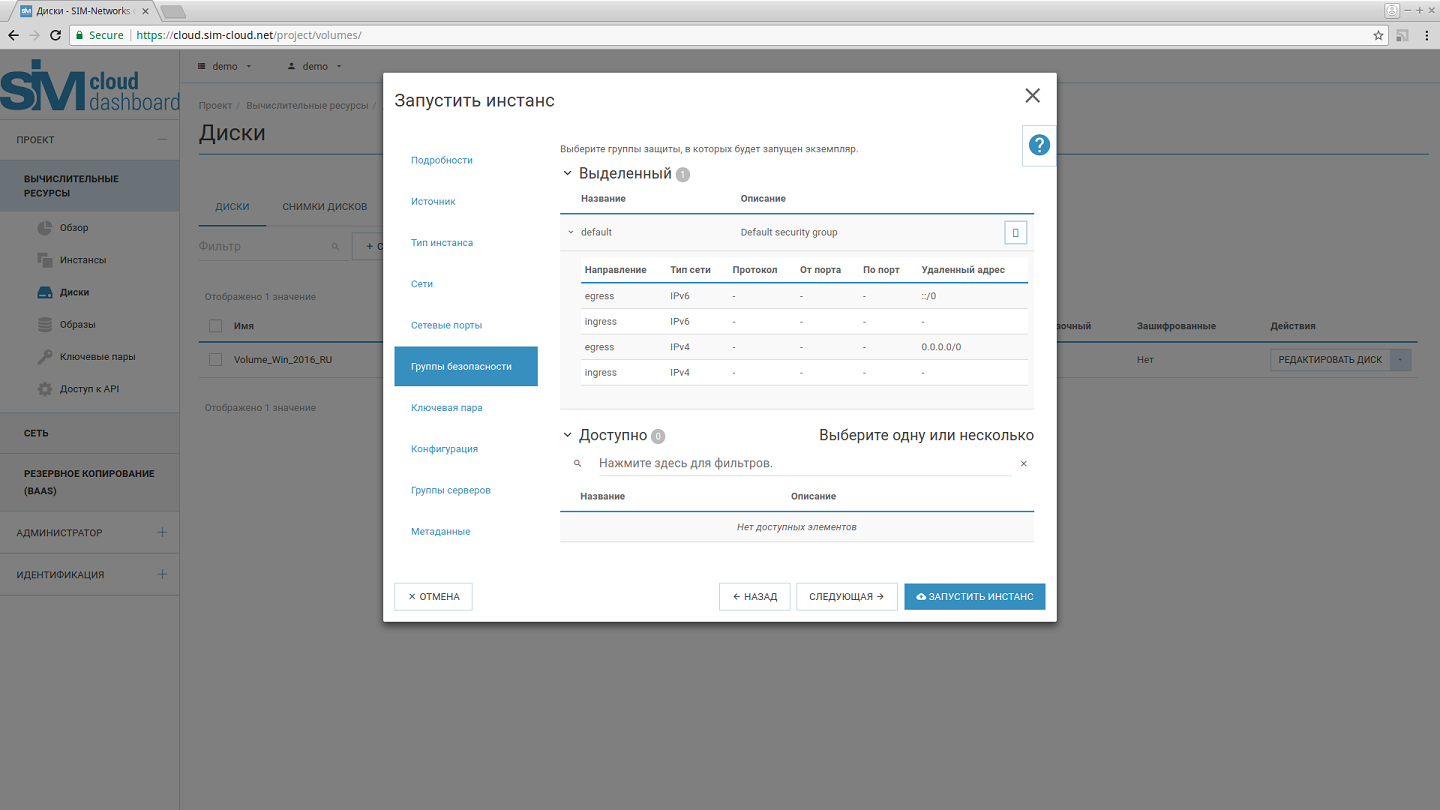Bookmark the page using the star icon

[1378, 35]
